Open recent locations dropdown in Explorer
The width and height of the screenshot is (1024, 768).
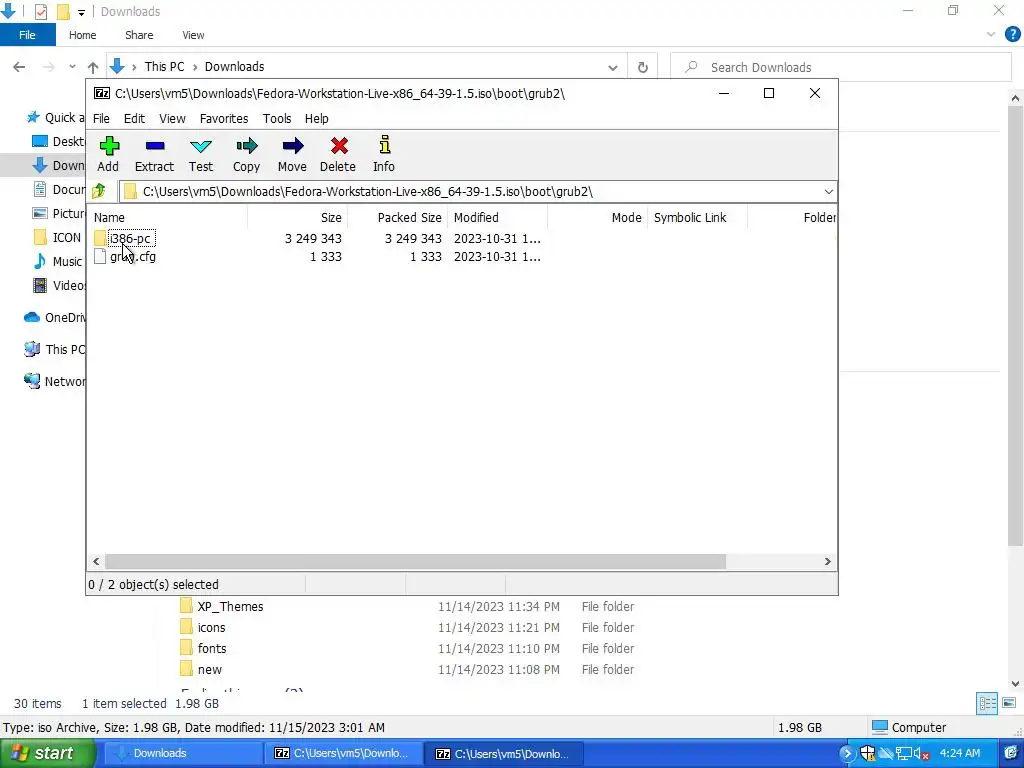[x=72, y=67]
